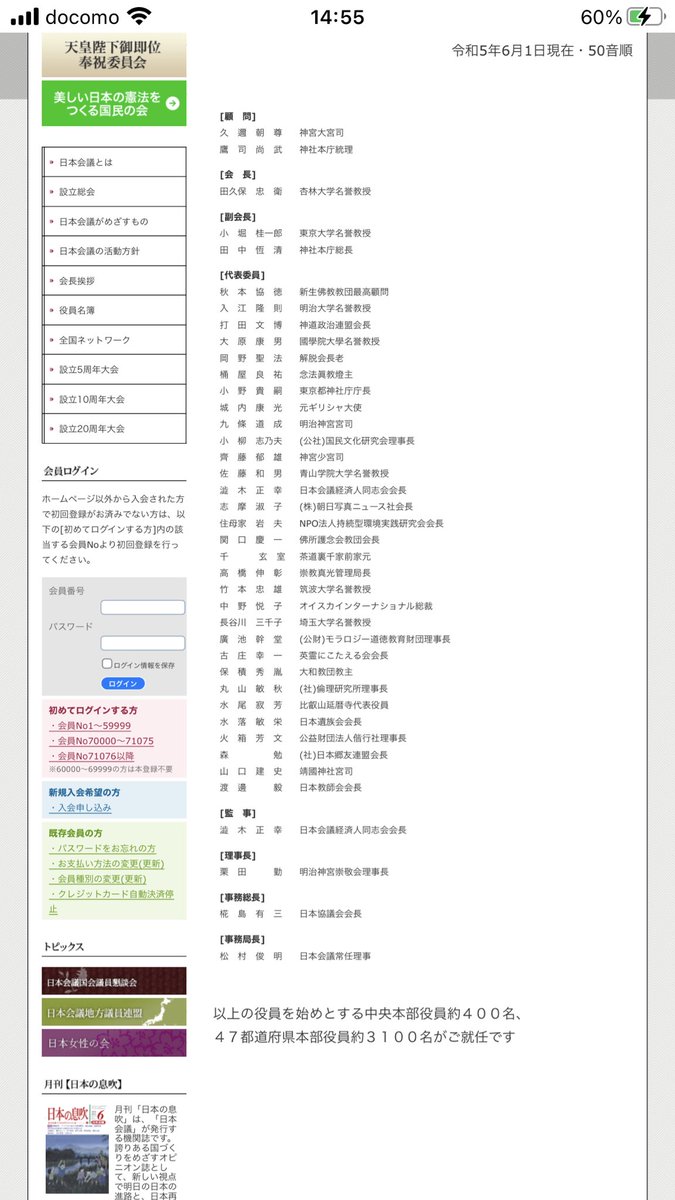Select the [代表委員] section heading
This screenshot has height=1200, width=675.
(x=242, y=275)
